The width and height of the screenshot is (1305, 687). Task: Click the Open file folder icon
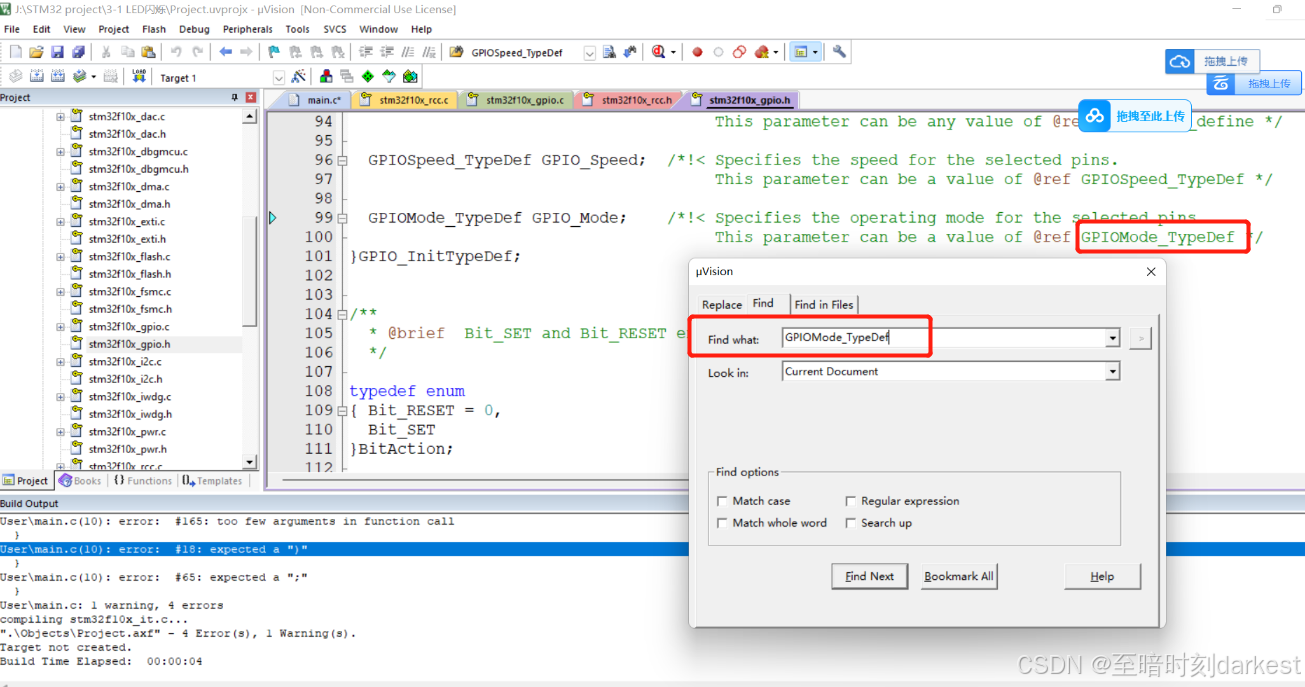(x=37, y=52)
